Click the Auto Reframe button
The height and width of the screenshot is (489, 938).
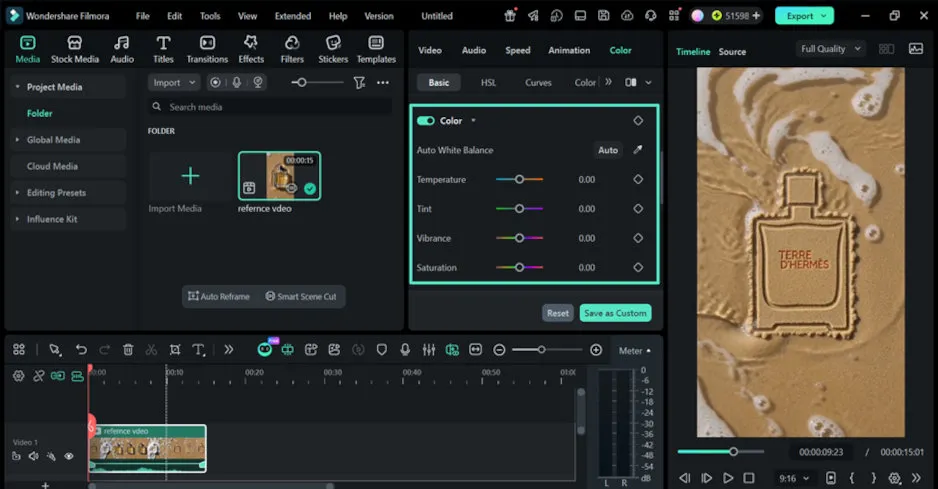coord(219,296)
